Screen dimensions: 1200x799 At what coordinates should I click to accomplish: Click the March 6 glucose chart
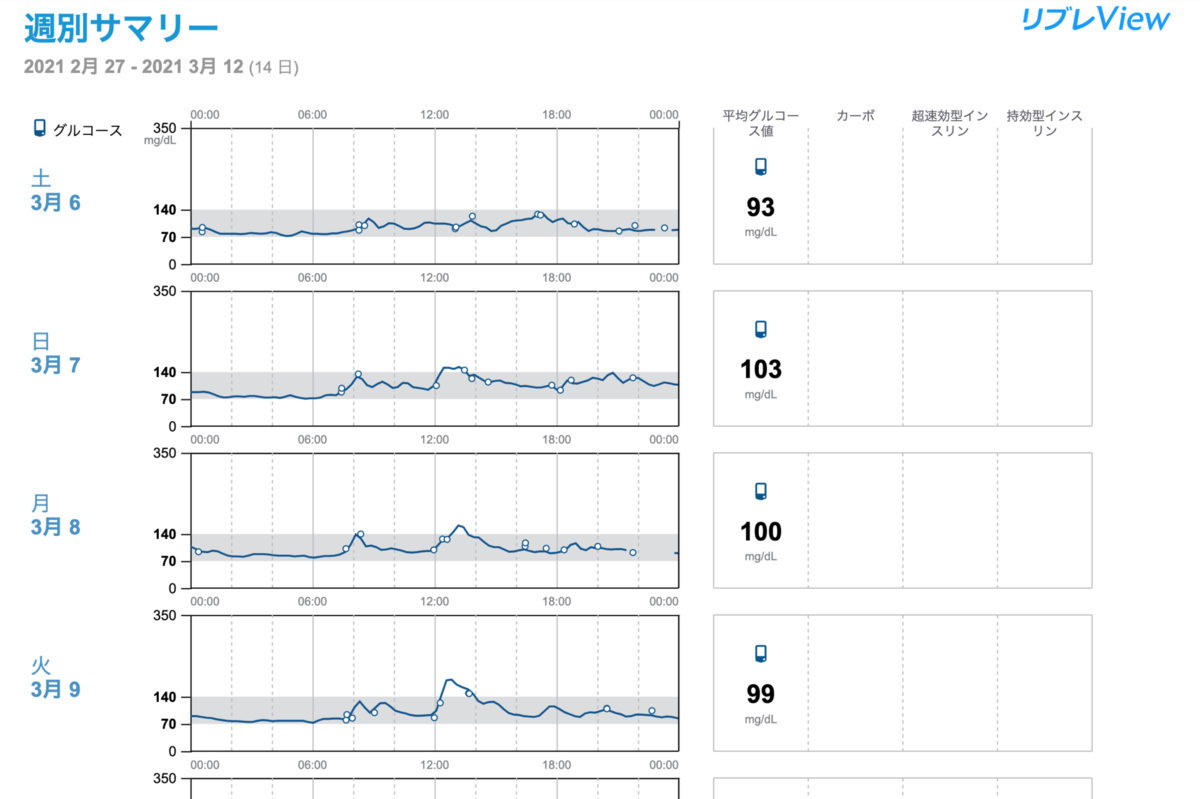point(434,196)
